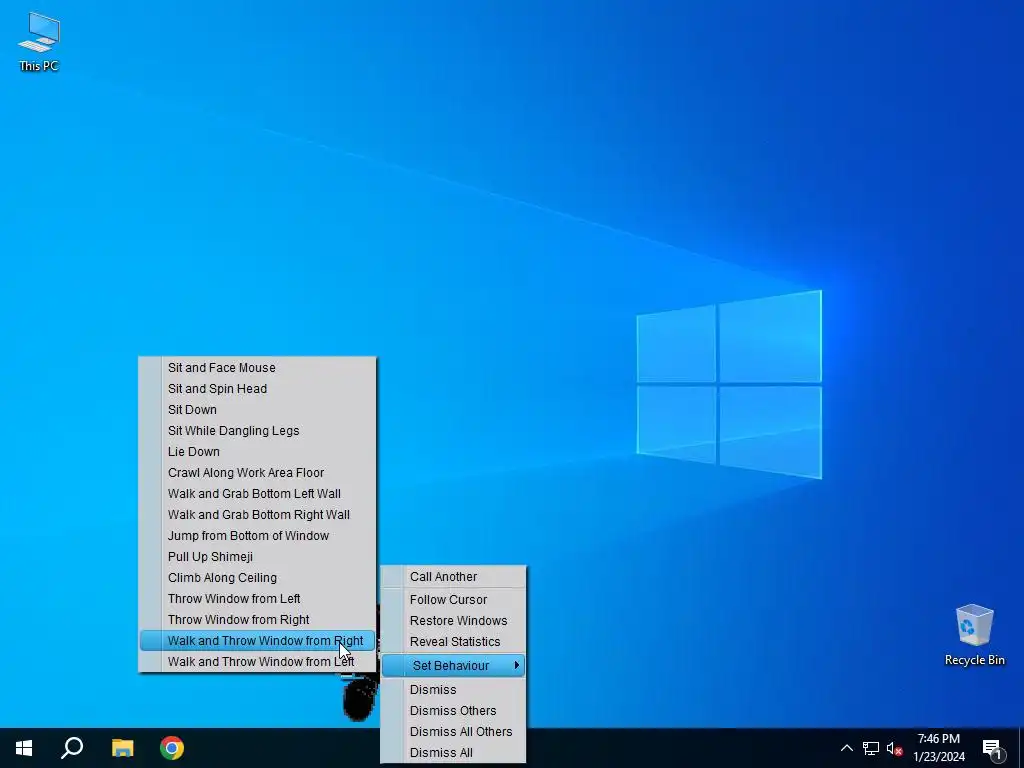This screenshot has width=1024, height=768.
Task: Launch Google Chrome from the taskbar
Action: [172, 748]
